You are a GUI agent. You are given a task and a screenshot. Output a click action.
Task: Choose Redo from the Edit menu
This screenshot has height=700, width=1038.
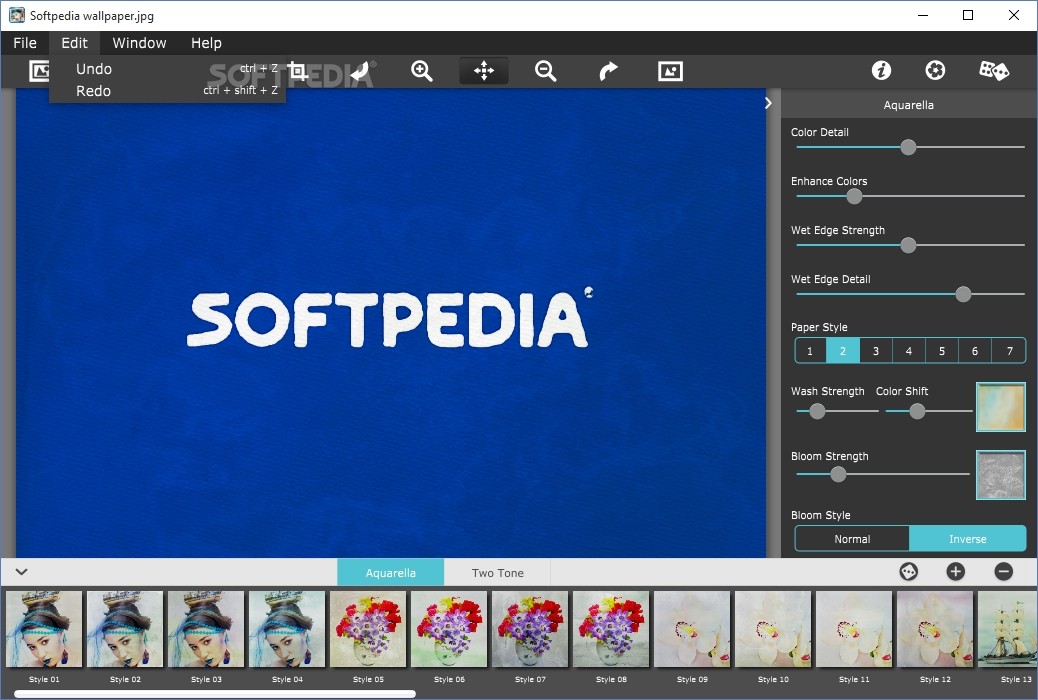pyautogui.click(x=167, y=91)
